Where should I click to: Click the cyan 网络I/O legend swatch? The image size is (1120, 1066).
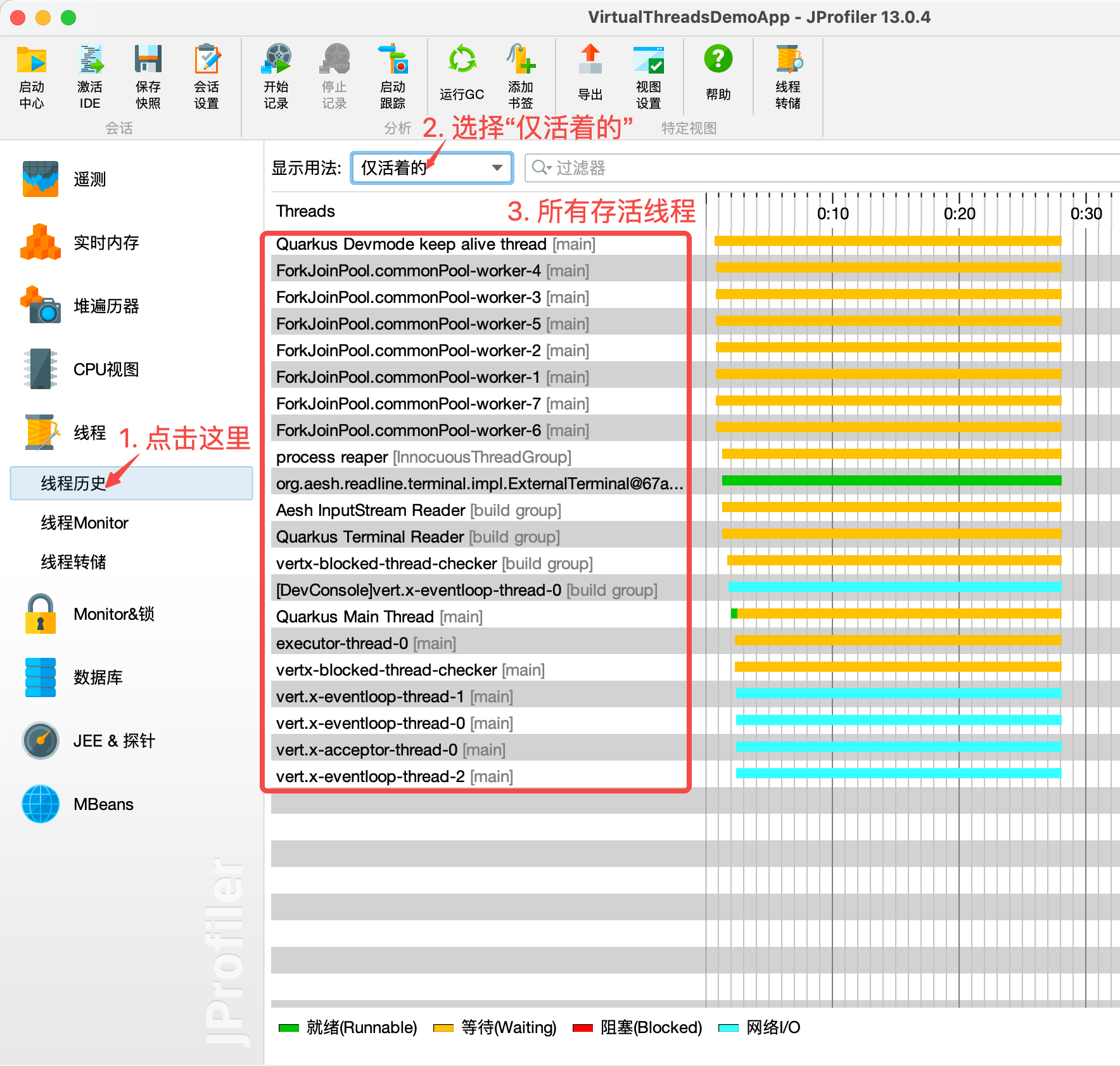pos(729,1027)
